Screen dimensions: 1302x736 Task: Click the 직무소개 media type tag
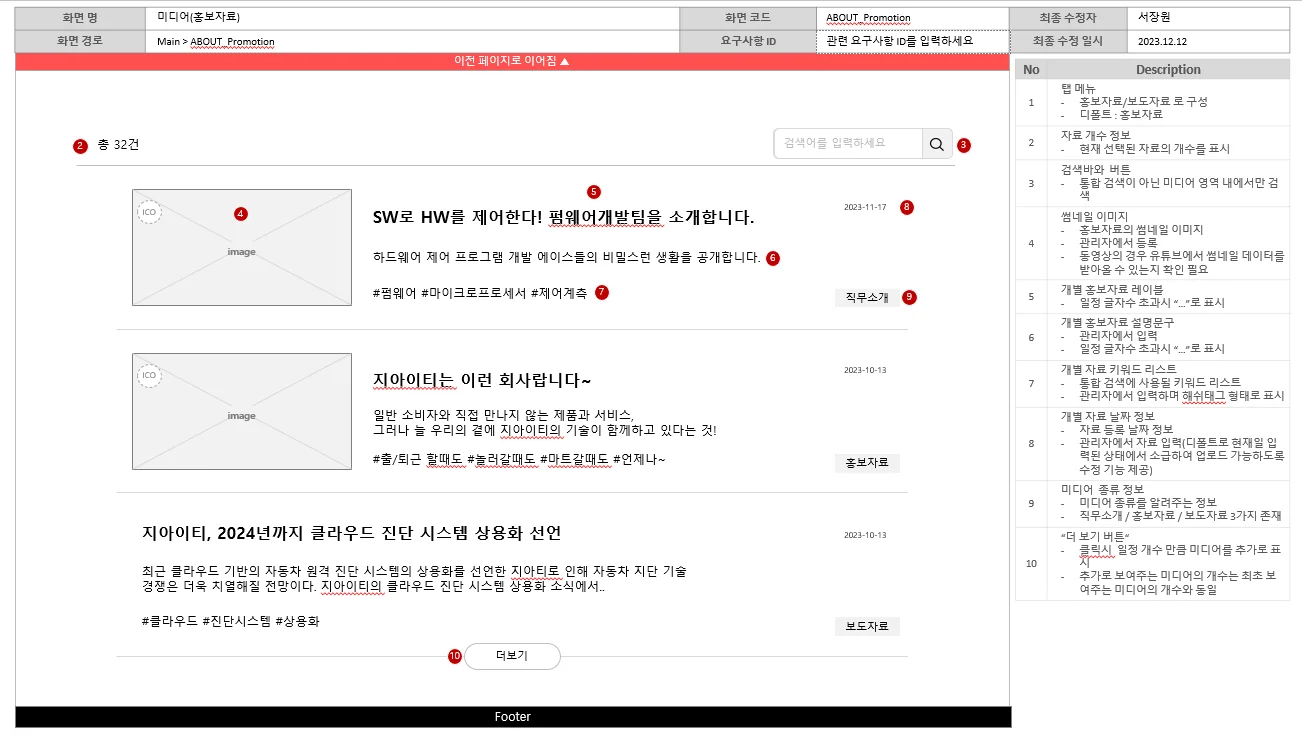pyautogui.click(x=867, y=297)
